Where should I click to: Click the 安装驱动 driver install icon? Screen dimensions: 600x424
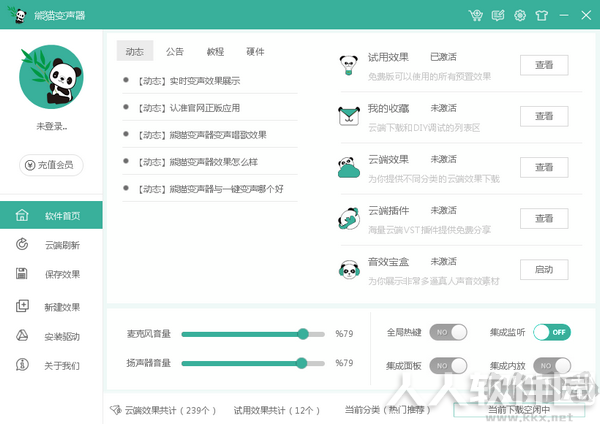point(22,336)
